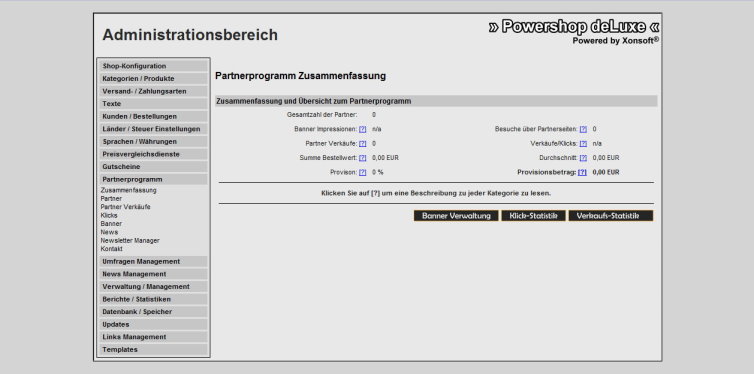Click [?] beside Besuche über Partnerseiten

[583, 129]
